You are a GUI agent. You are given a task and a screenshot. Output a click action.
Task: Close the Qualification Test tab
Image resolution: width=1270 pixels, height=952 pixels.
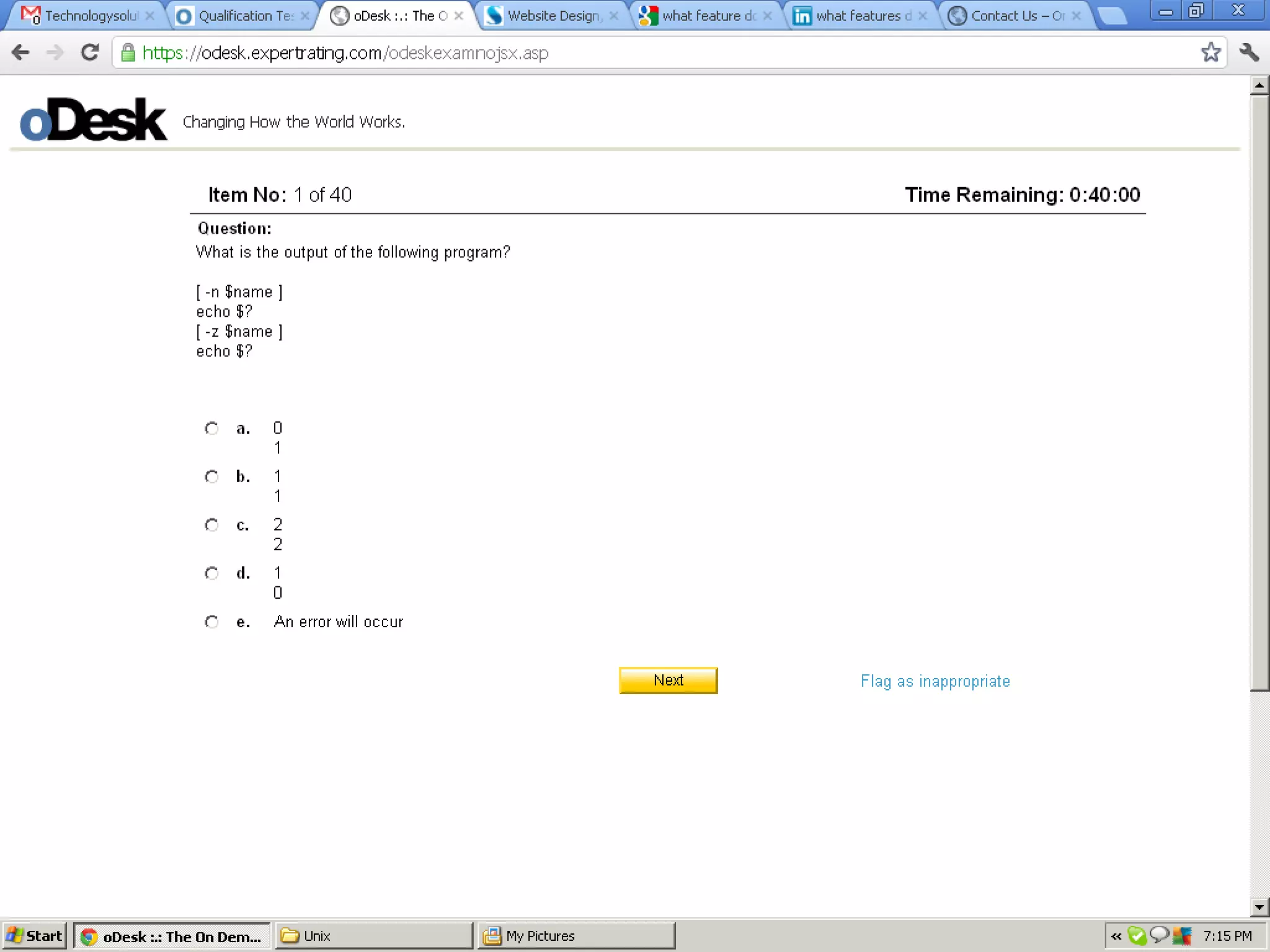coord(304,16)
